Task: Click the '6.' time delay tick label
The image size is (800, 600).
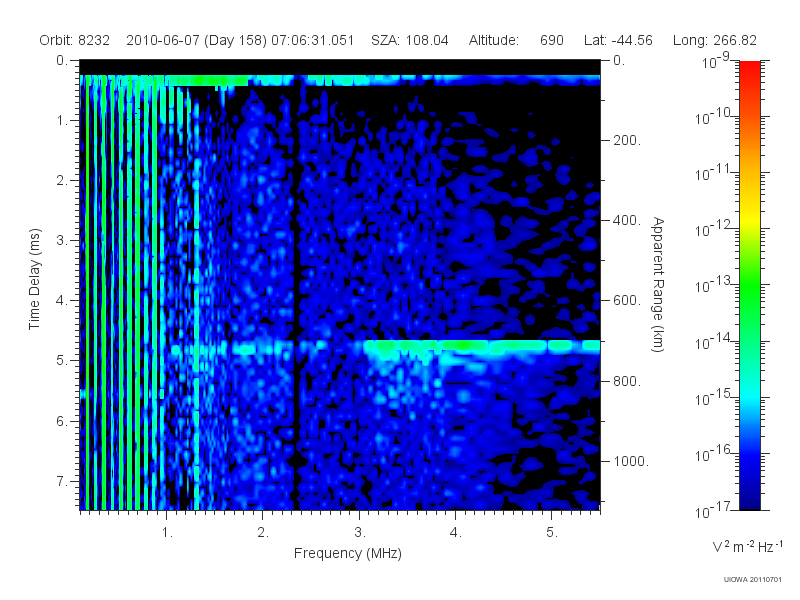Action: (x=62, y=421)
